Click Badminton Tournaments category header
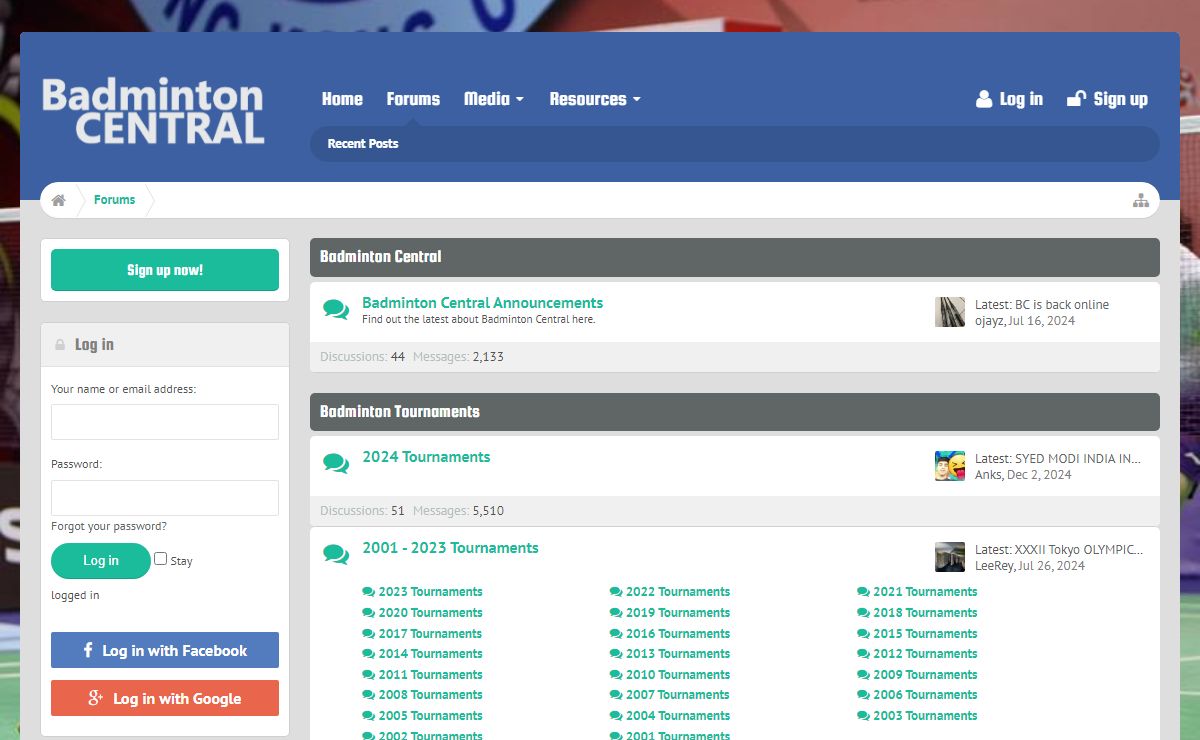Image resolution: width=1200 pixels, height=740 pixels. tap(400, 412)
